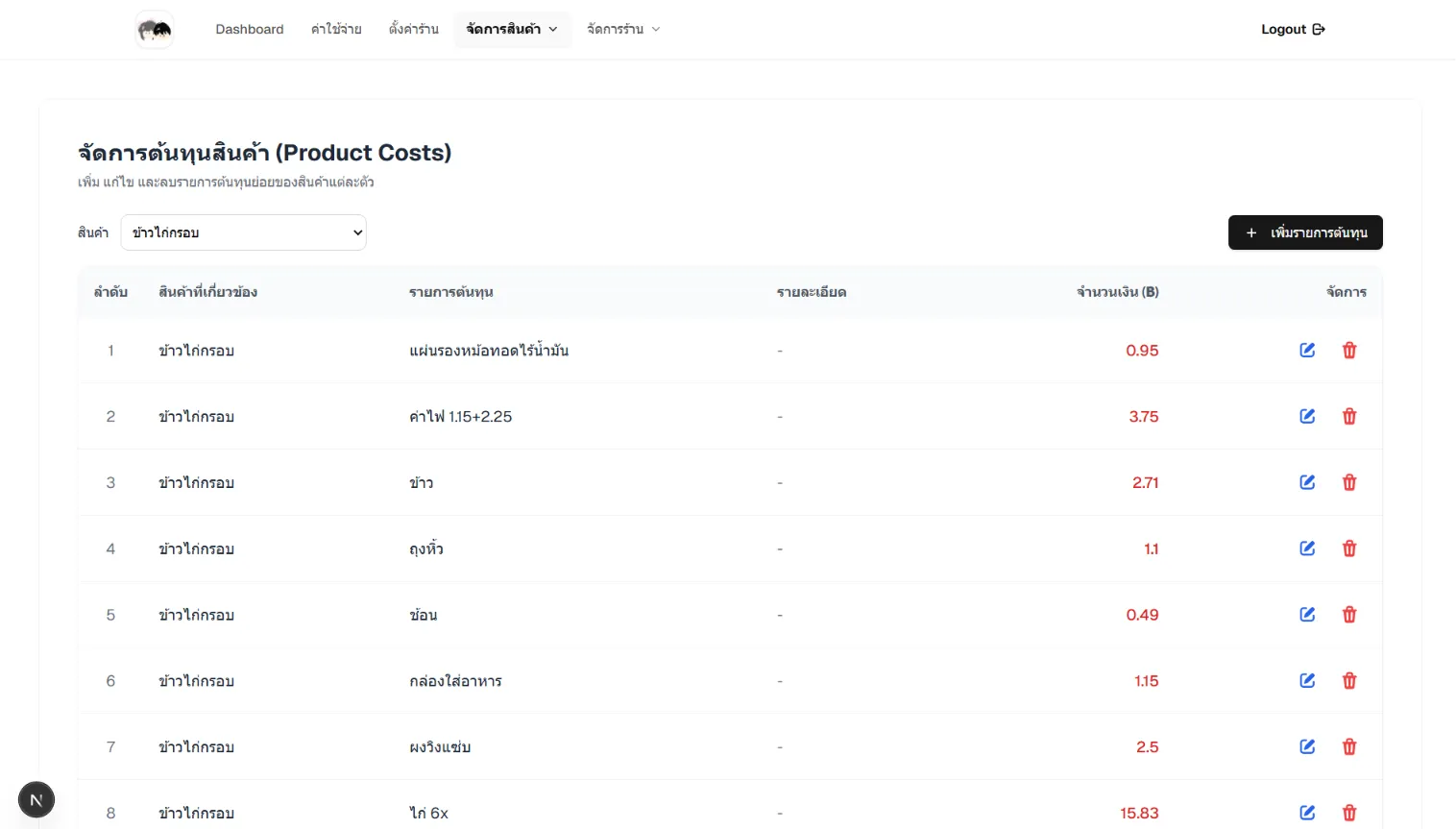Click the page title จัดการต้นทุนสินค้า (Product Costs)
This screenshot has width=1456, height=829.
click(x=265, y=153)
